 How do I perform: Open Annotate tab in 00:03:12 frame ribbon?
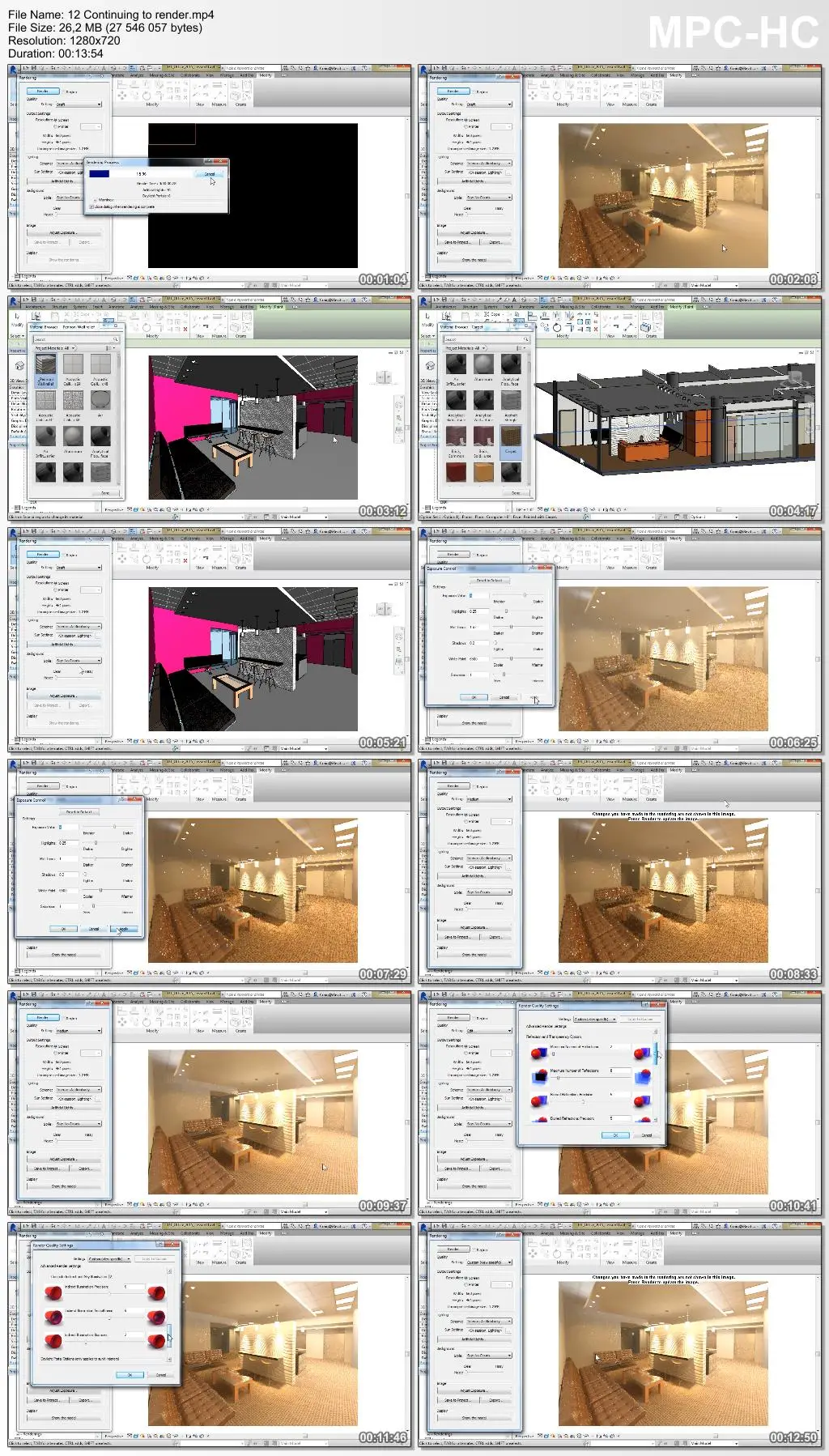click(x=117, y=307)
